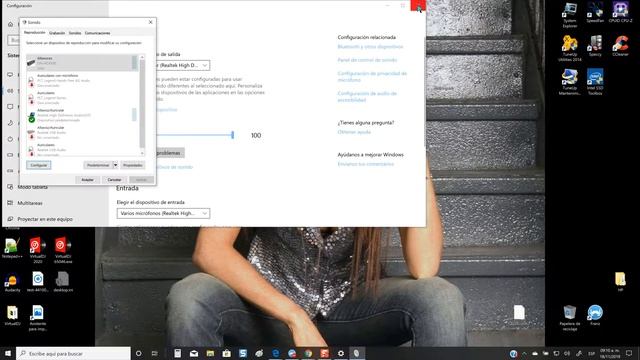640x360 pixels.
Task: Open Audacity desktop icon
Action: point(12,282)
